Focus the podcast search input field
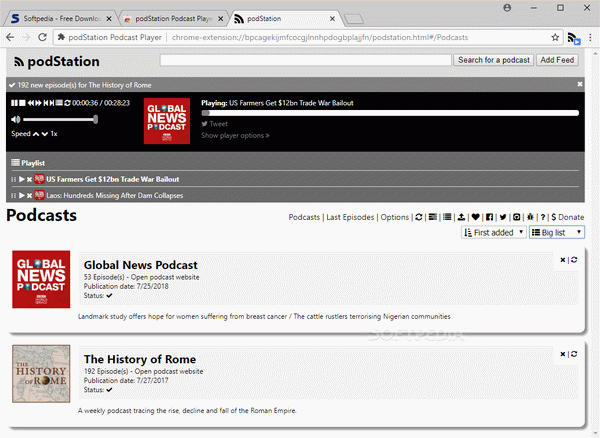 [305, 60]
